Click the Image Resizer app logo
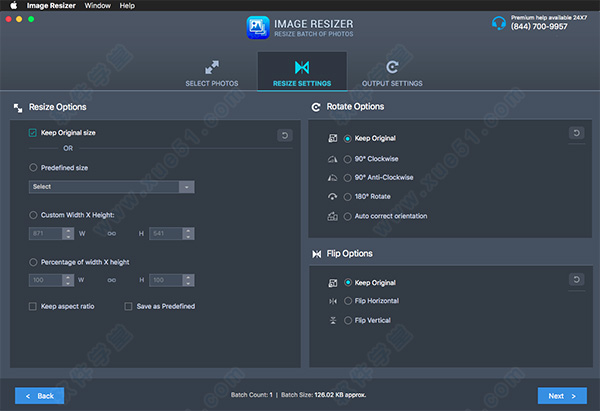Viewport: 600px width, 411px height. coord(258,28)
